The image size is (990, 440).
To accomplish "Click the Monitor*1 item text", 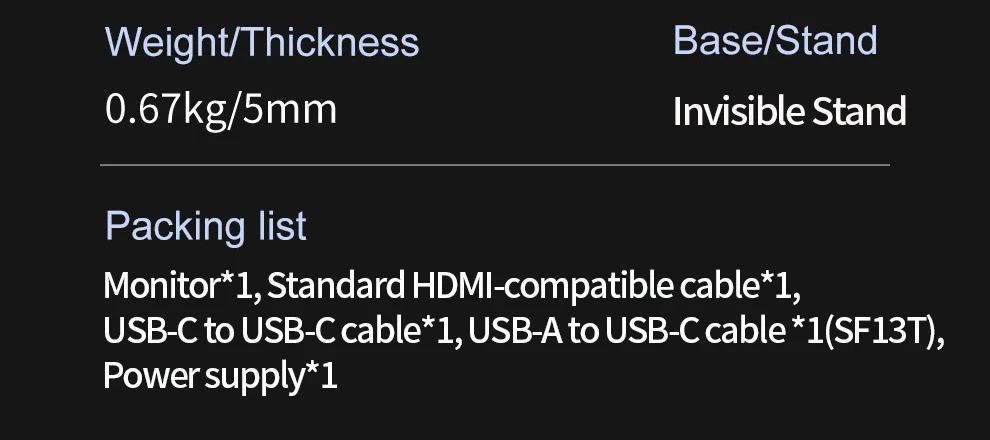I will click(x=181, y=285).
